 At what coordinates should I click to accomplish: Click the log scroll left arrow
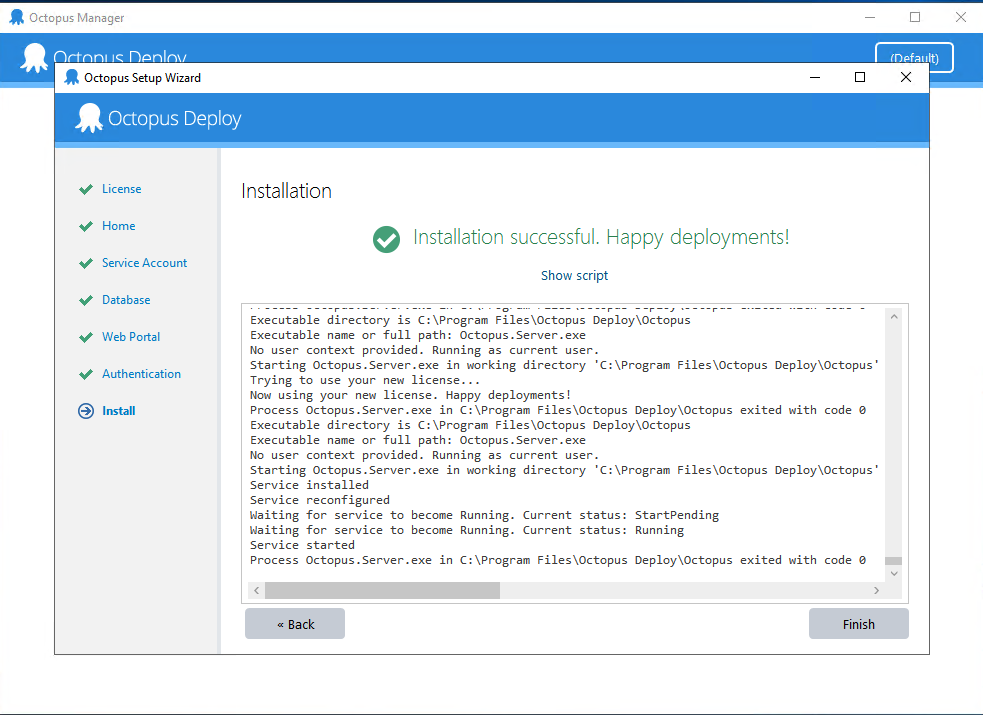(x=256, y=590)
